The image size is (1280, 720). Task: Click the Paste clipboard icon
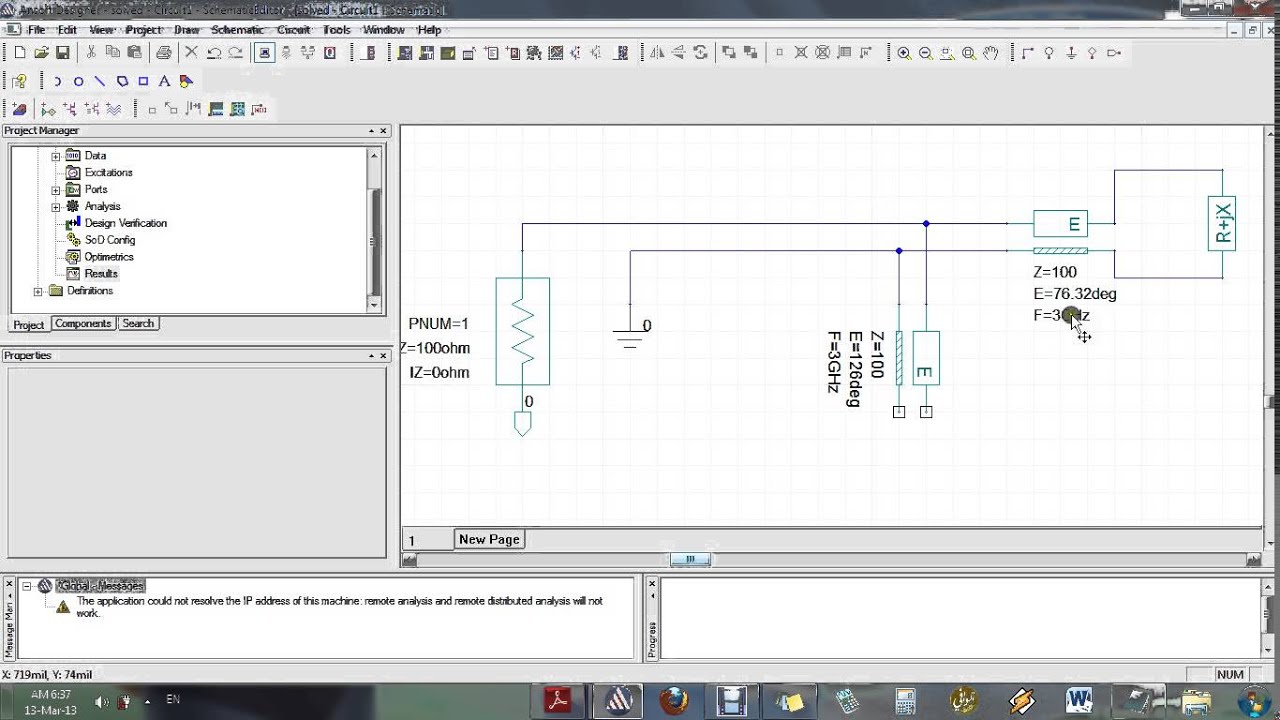[x=133, y=53]
